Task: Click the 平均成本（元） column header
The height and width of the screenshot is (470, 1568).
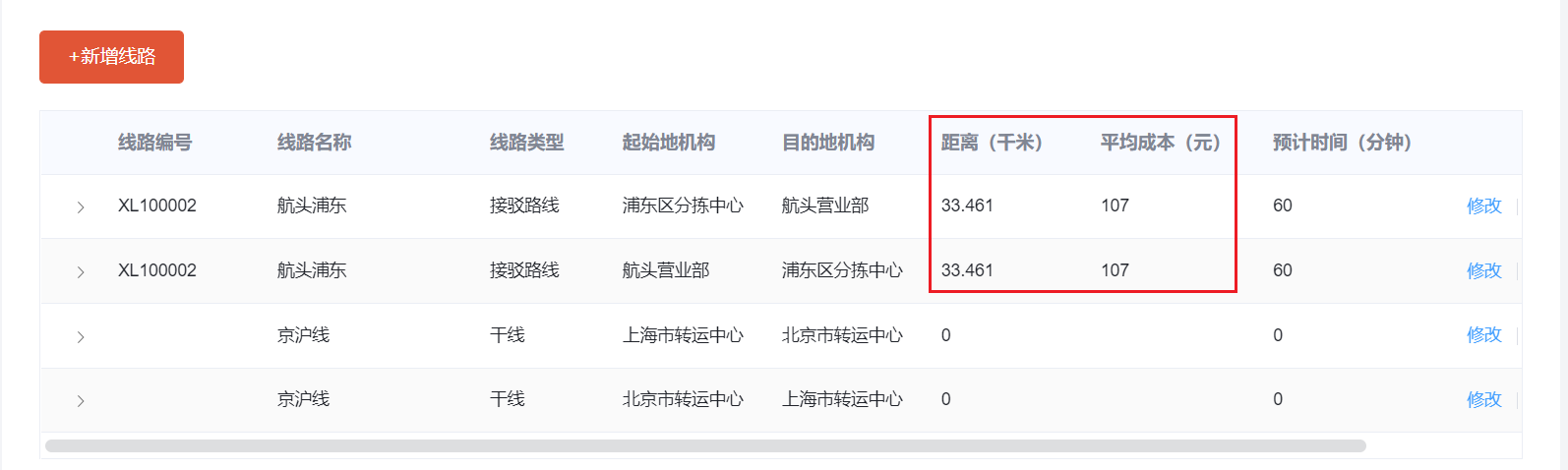Action: tap(1161, 143)
